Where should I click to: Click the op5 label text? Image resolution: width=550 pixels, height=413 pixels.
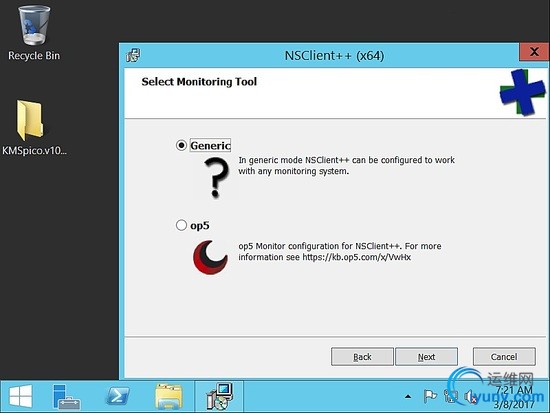(x=200, y=225)
